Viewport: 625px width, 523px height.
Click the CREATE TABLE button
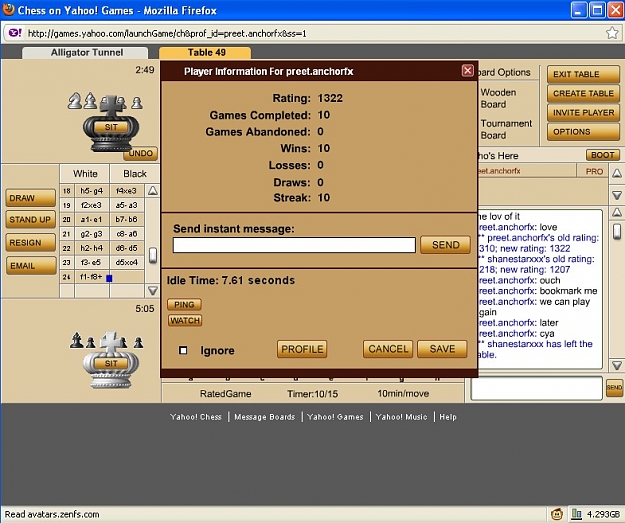click(583, 94)
